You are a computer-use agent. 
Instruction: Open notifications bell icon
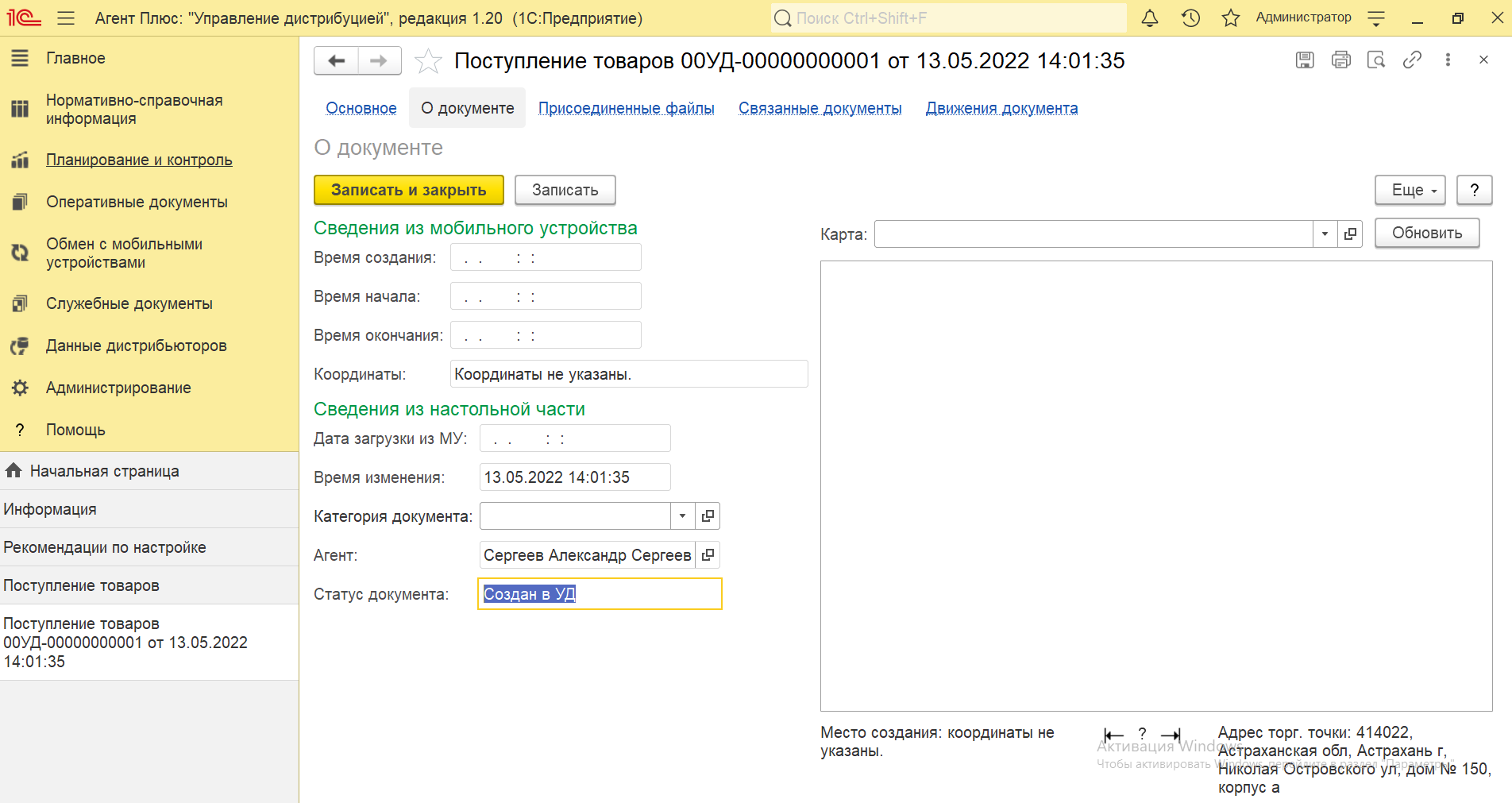point(1149,18)
